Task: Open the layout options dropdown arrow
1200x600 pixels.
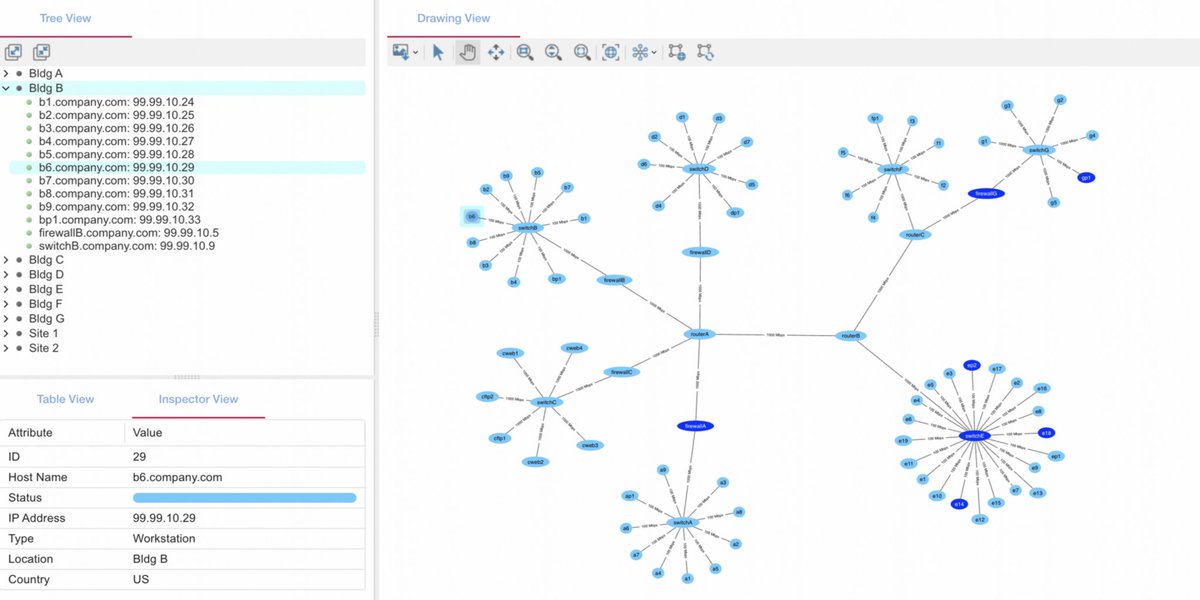Action: (654, 53)
